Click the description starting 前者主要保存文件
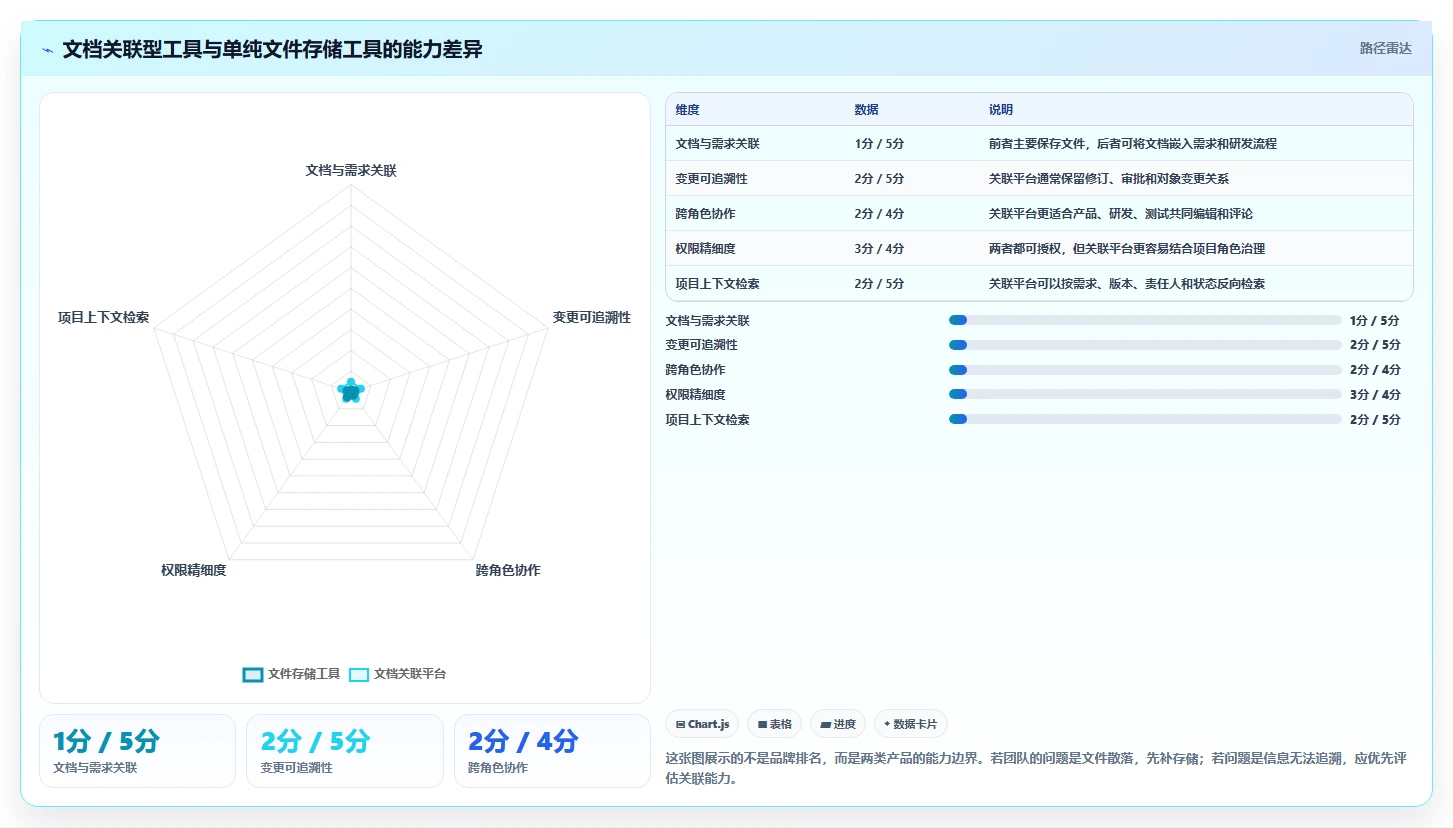 (x=1132, y=144)
